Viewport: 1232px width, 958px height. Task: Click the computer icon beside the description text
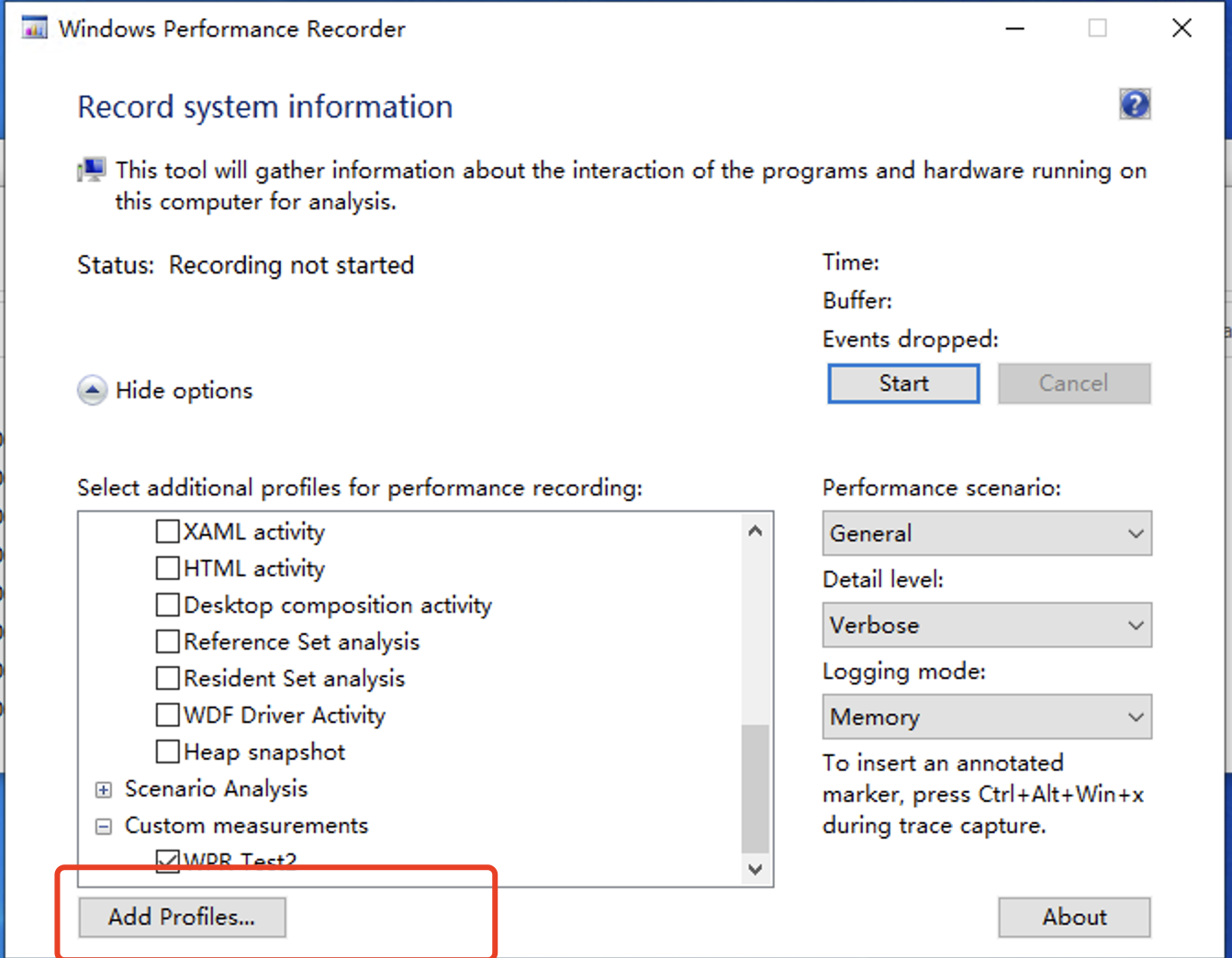92,171
